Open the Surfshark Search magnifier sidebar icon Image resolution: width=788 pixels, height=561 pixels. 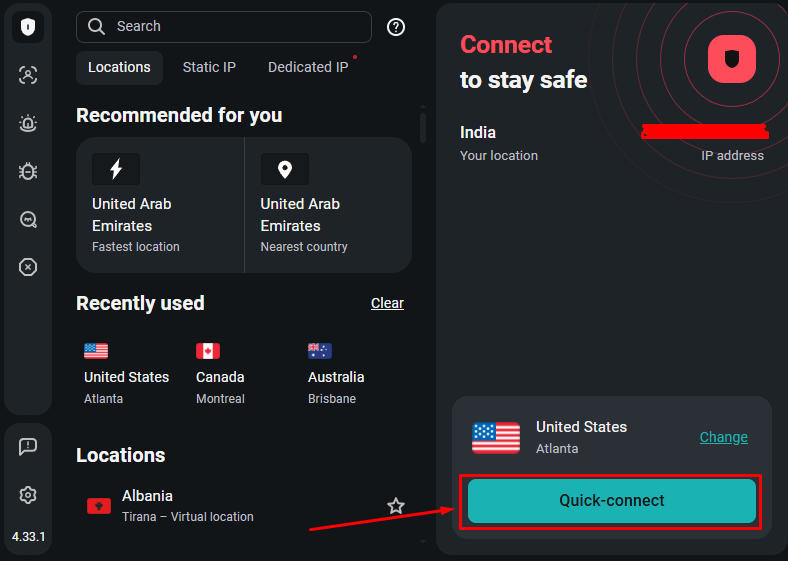[x=28, y=219]
